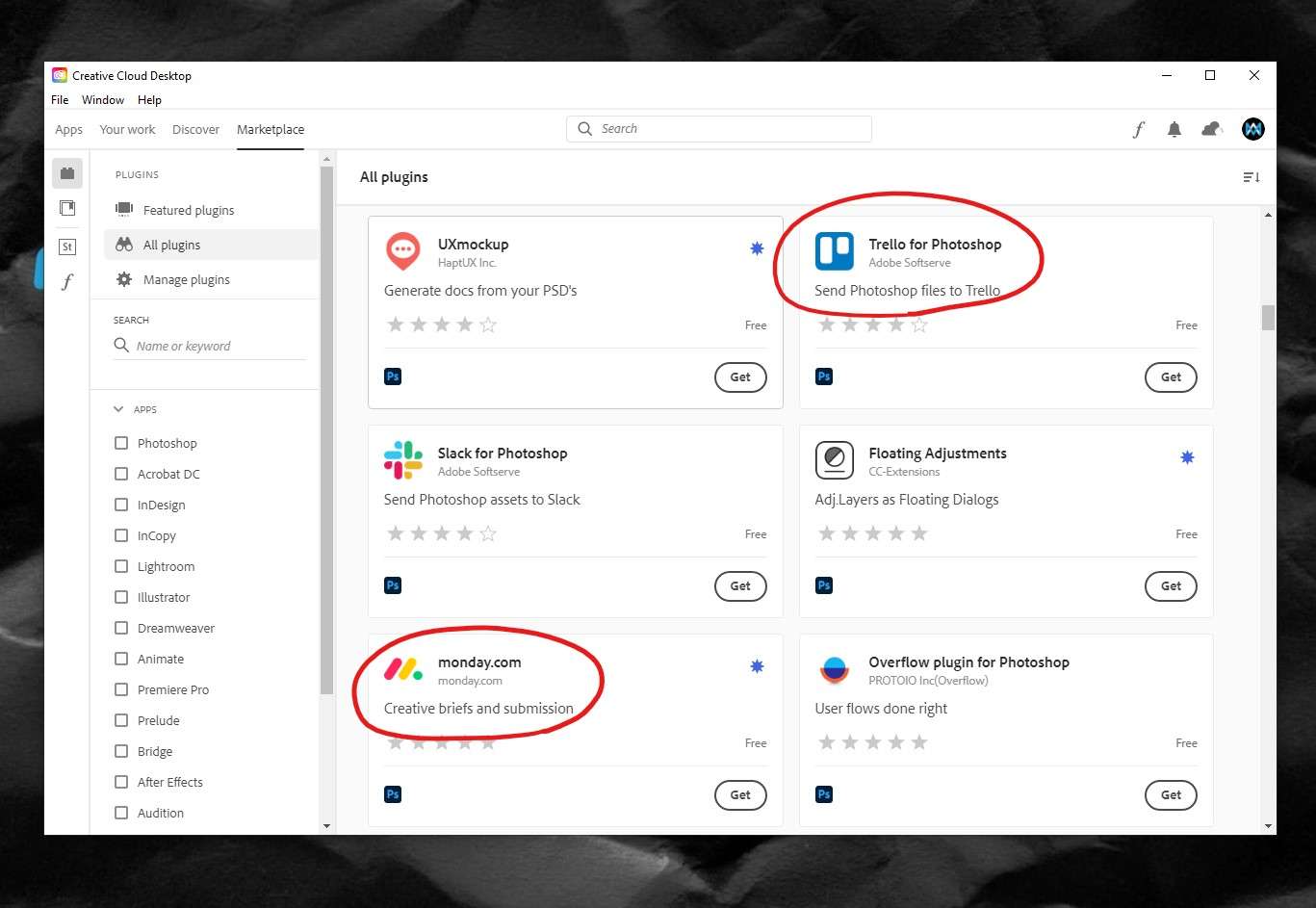
Task: Check the InCopy filter checkbox
Action: (x=121, y=535)
